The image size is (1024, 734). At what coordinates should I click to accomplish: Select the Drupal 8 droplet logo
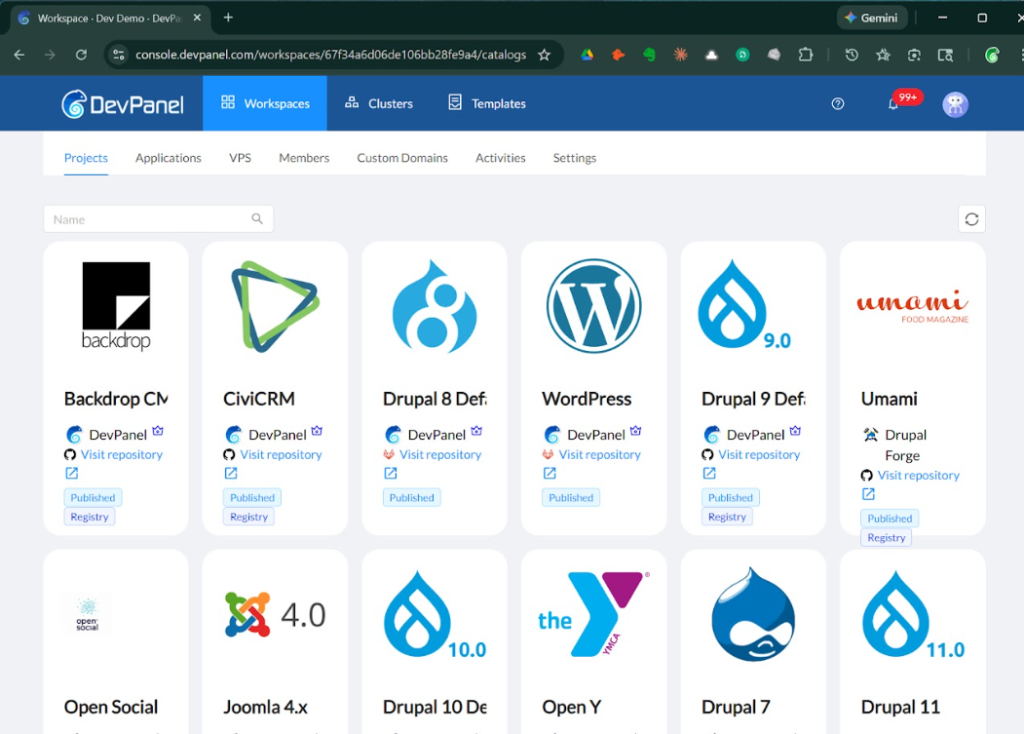point(434,305)
